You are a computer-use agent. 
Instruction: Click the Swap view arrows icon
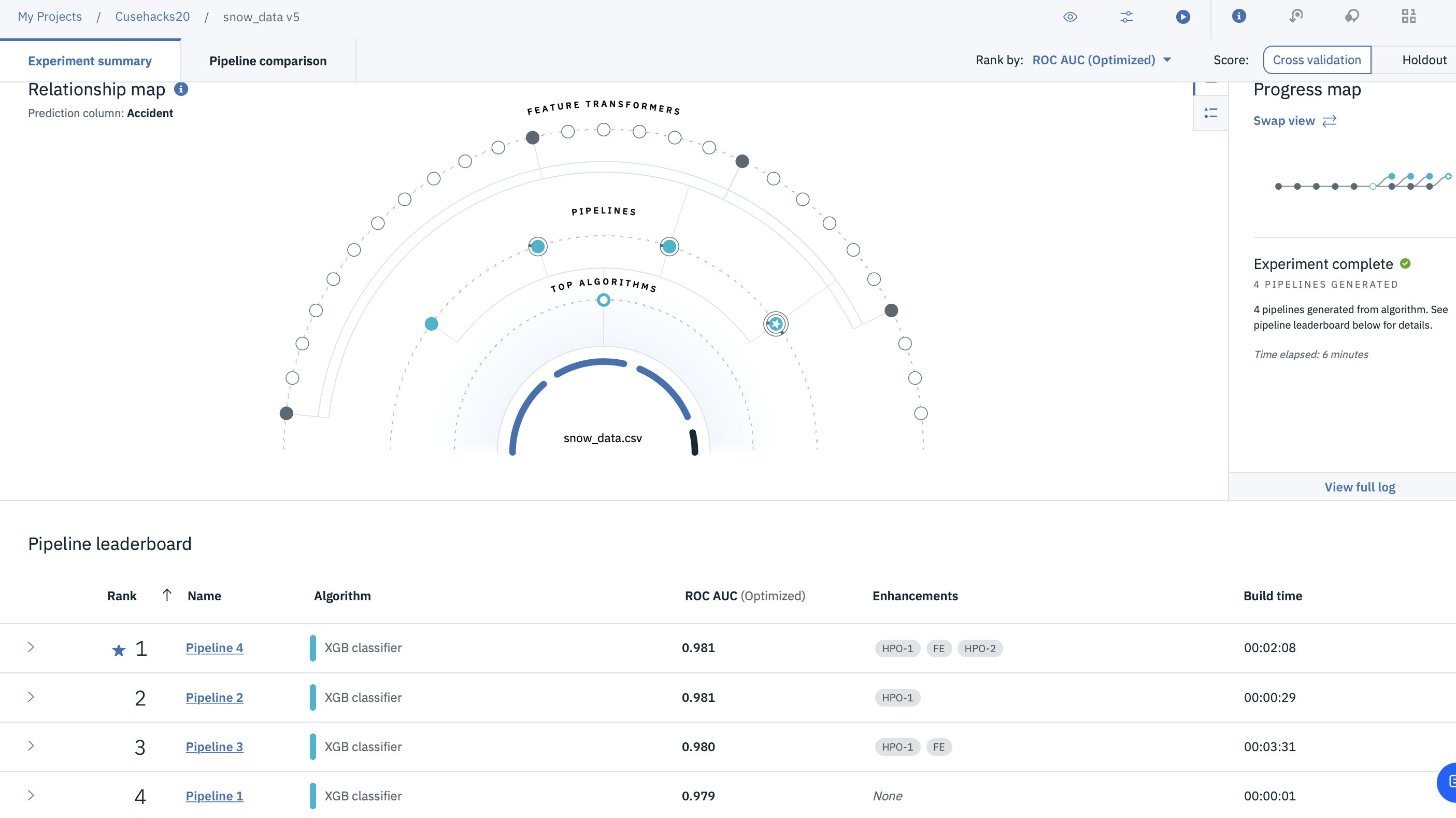pyautogui.click(x=1330, y=121)
